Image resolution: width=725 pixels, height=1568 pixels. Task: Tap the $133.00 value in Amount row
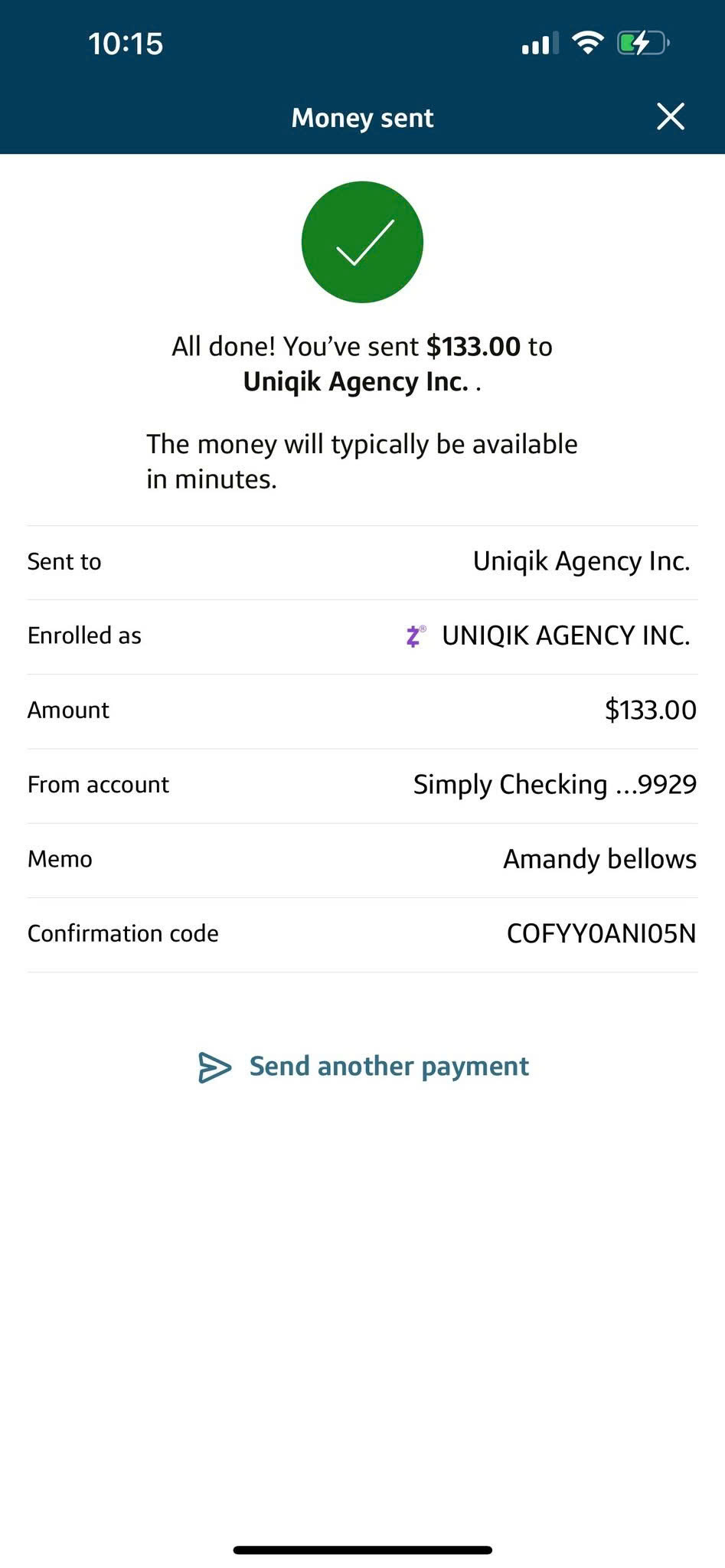(650, 710)
